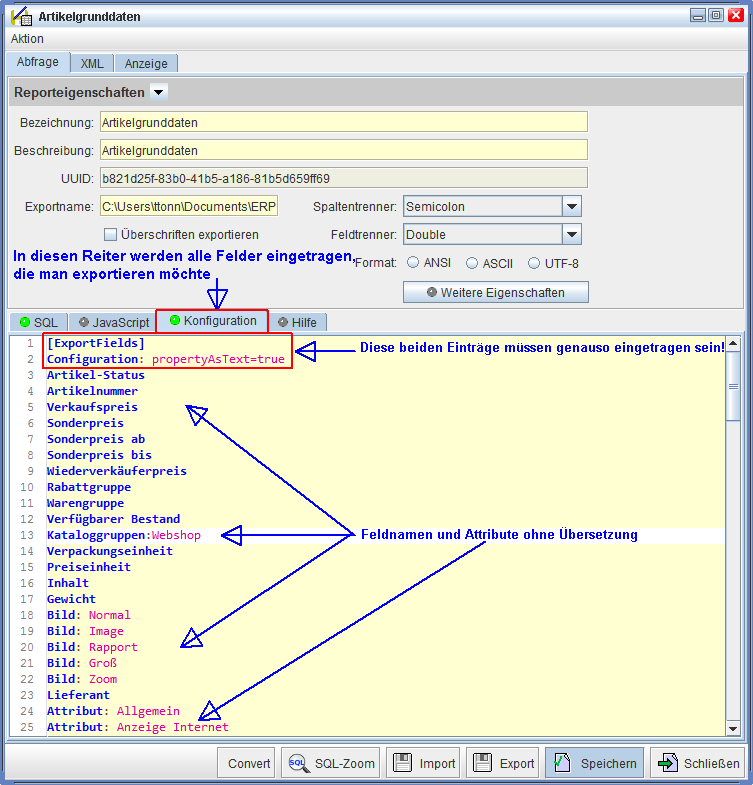
Task: Click the Speichern checkmark icon
Action: coord(560,763)
